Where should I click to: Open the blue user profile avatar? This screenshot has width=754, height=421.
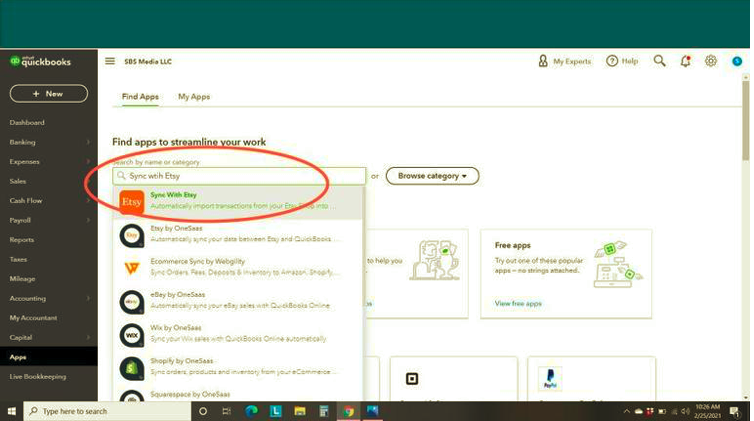(737, 61)
